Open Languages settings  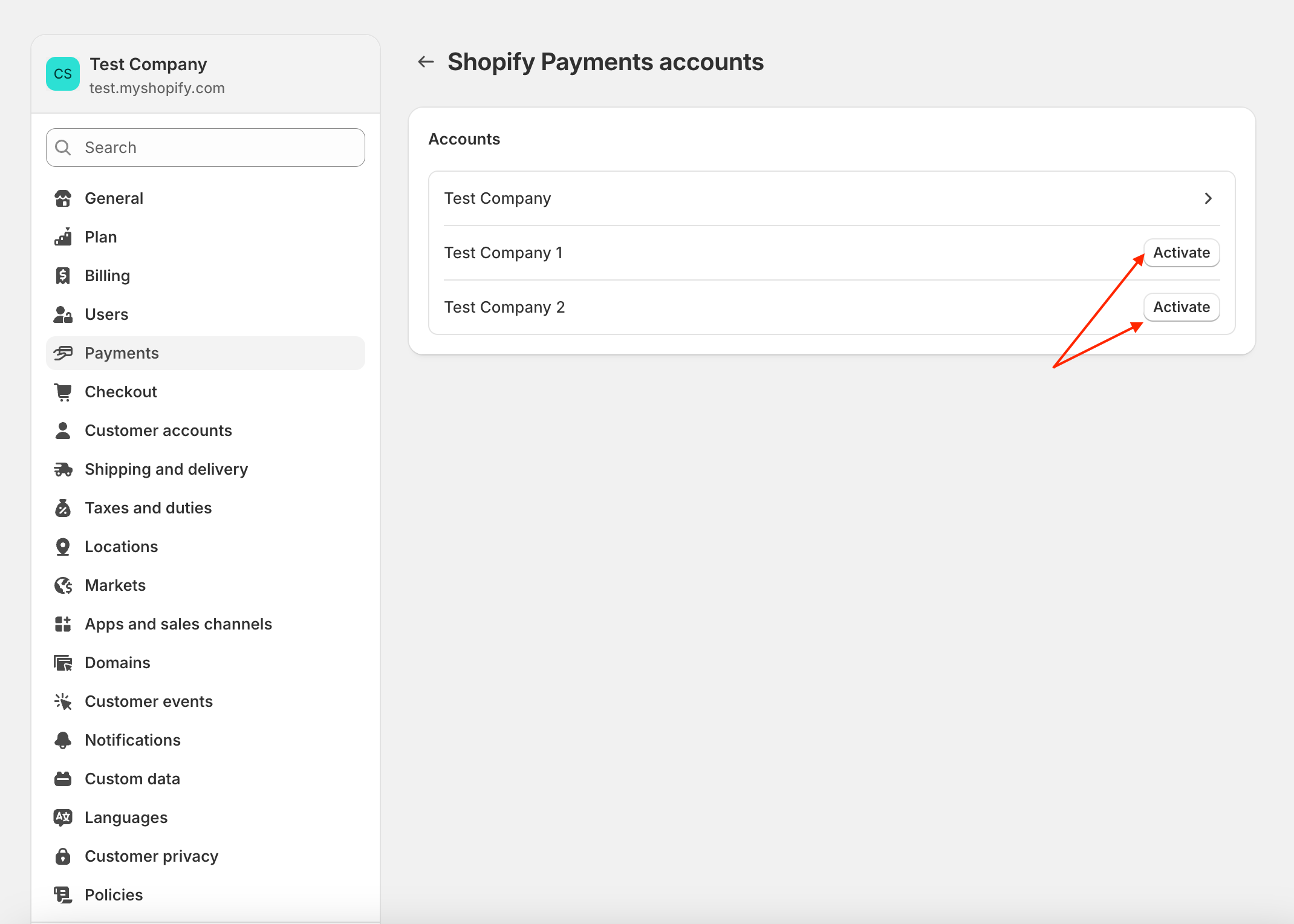point(206,818)
